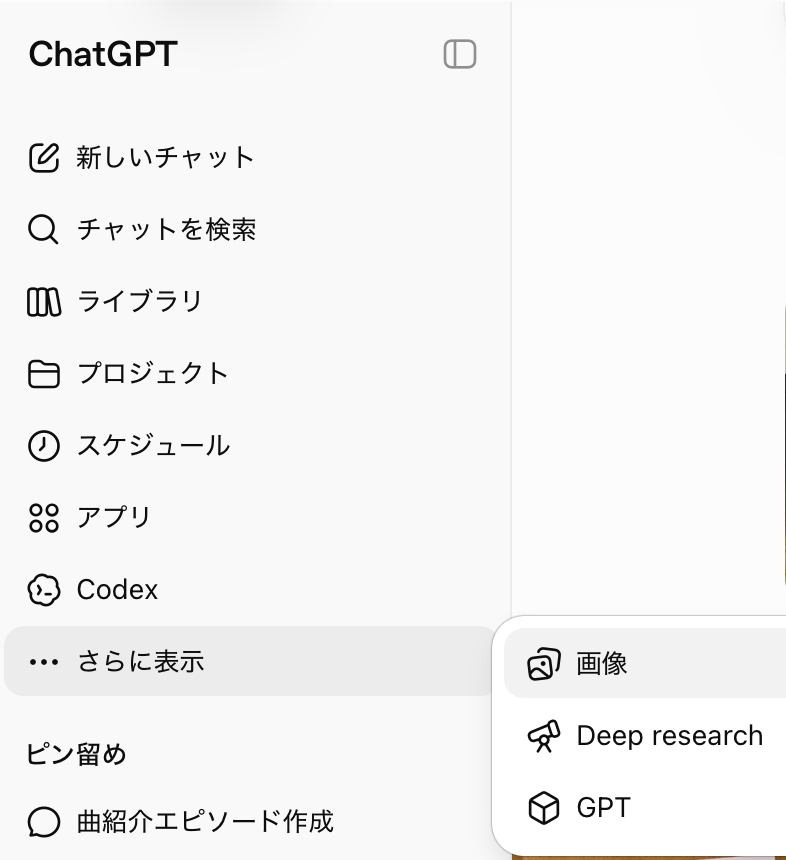Image resolution: width=786 pixels, height=860 pixels.
Task: Select Deep research in the popup menu
Action: point(645,736)
